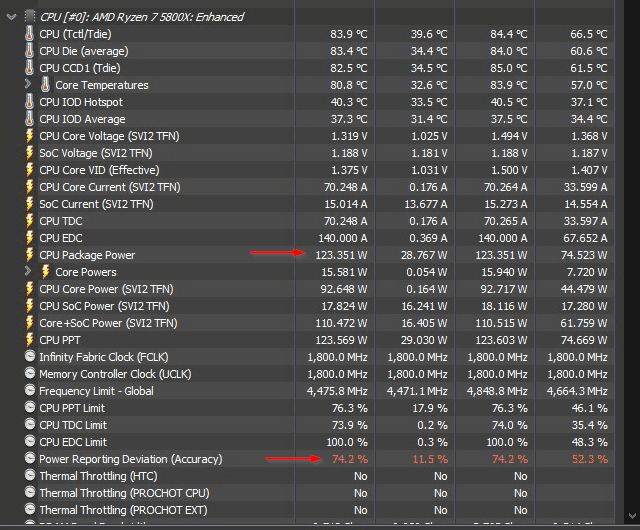The width and height of the screenshot is (640, 530).
Task: Click the 1.494 V maximum core voltage
Action: [509, 136]
